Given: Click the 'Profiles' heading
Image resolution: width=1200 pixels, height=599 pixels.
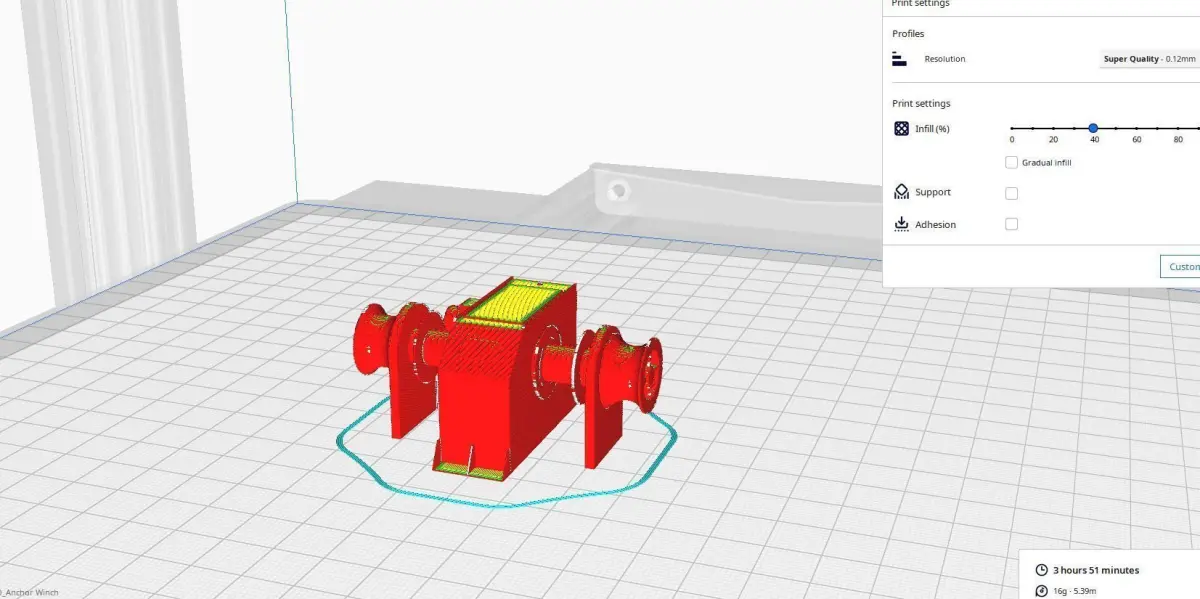Looking at the screenshot, I should click(x=908, y=34).
